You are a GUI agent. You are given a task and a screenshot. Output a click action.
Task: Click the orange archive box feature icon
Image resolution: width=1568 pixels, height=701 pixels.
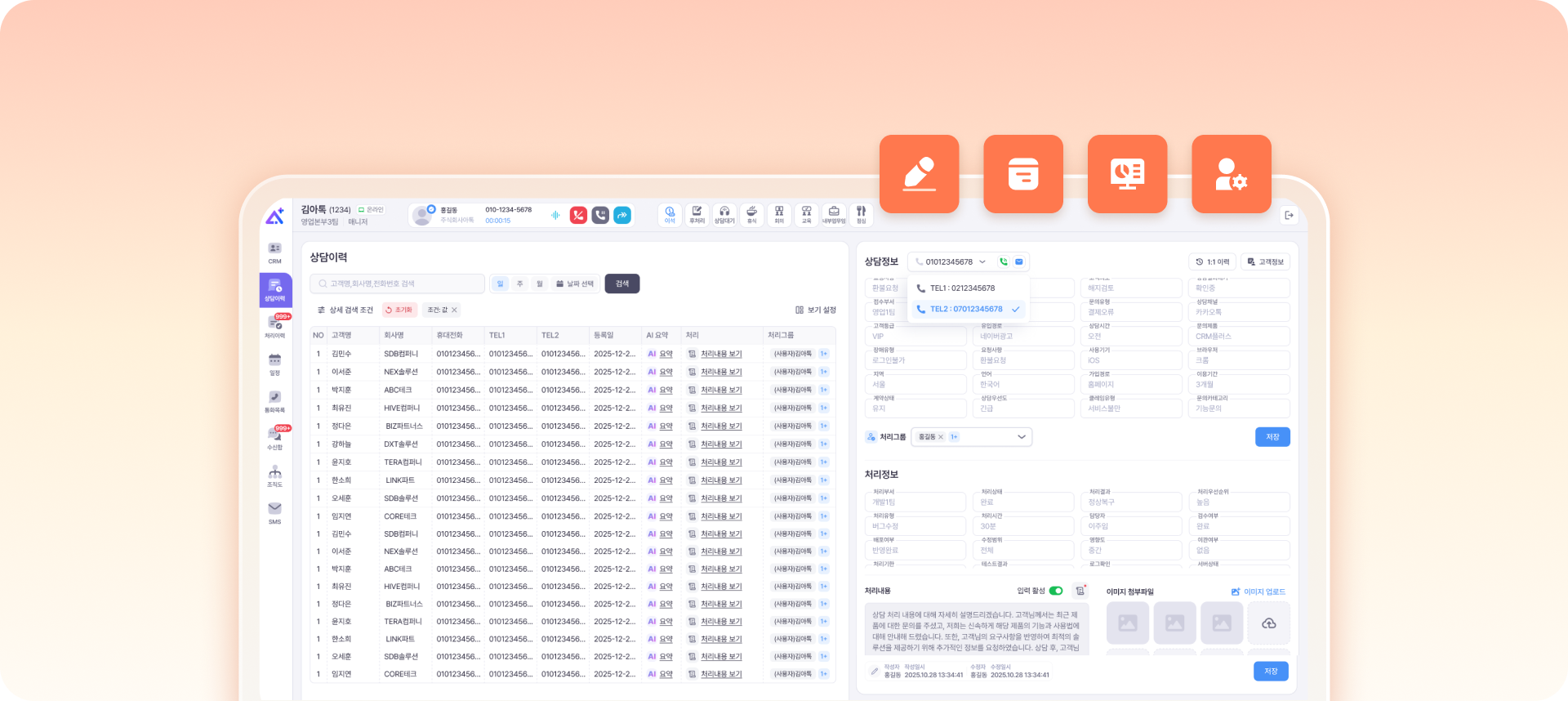(x=1023, y=174)
